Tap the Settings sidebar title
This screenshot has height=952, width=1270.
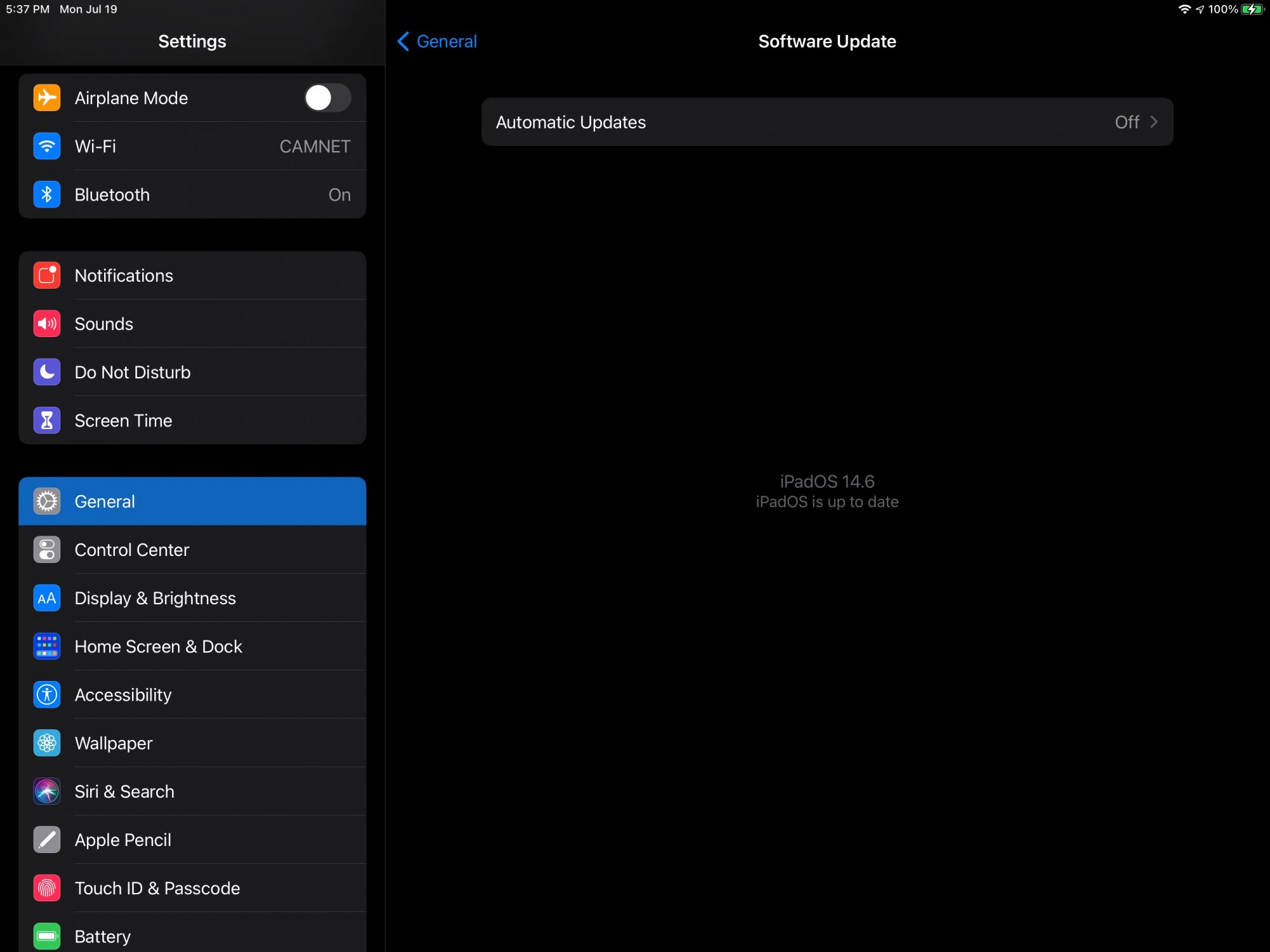(x=192, y=41)
